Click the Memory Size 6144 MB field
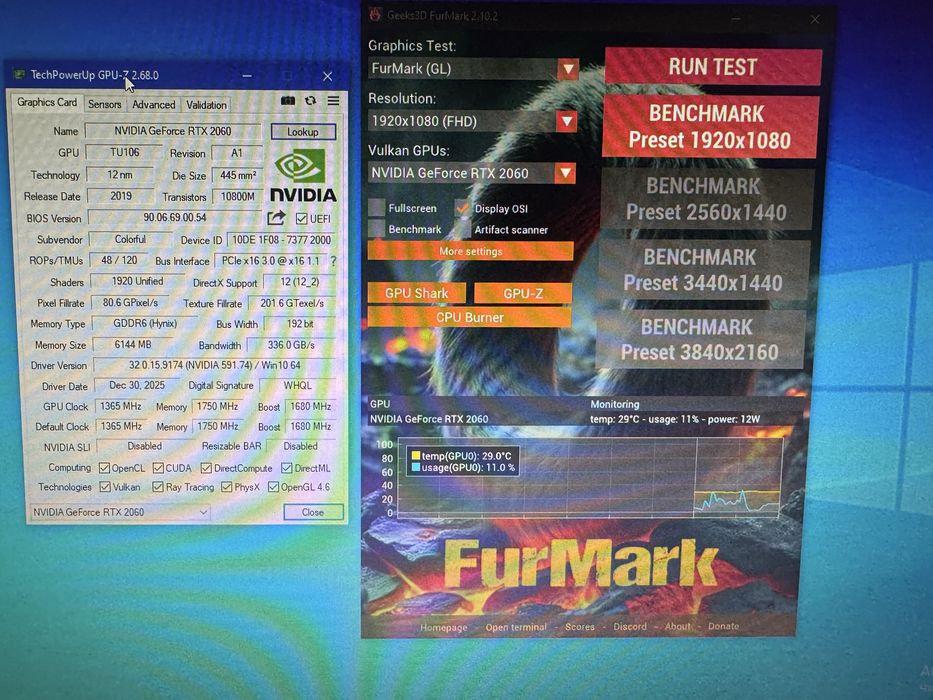Image resolution: width=933 pixels, height=700 pixels. [x=132, y=345]
